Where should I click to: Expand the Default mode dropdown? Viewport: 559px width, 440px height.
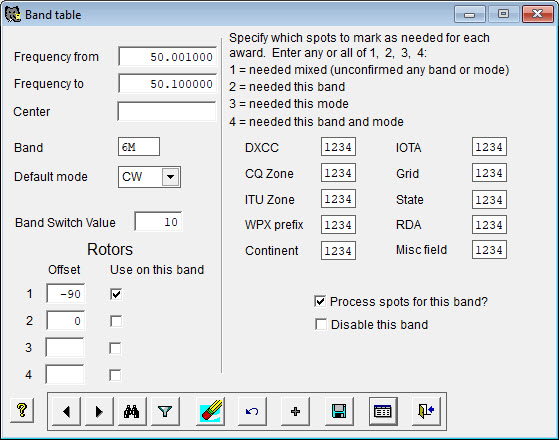(x=170, y=176)
